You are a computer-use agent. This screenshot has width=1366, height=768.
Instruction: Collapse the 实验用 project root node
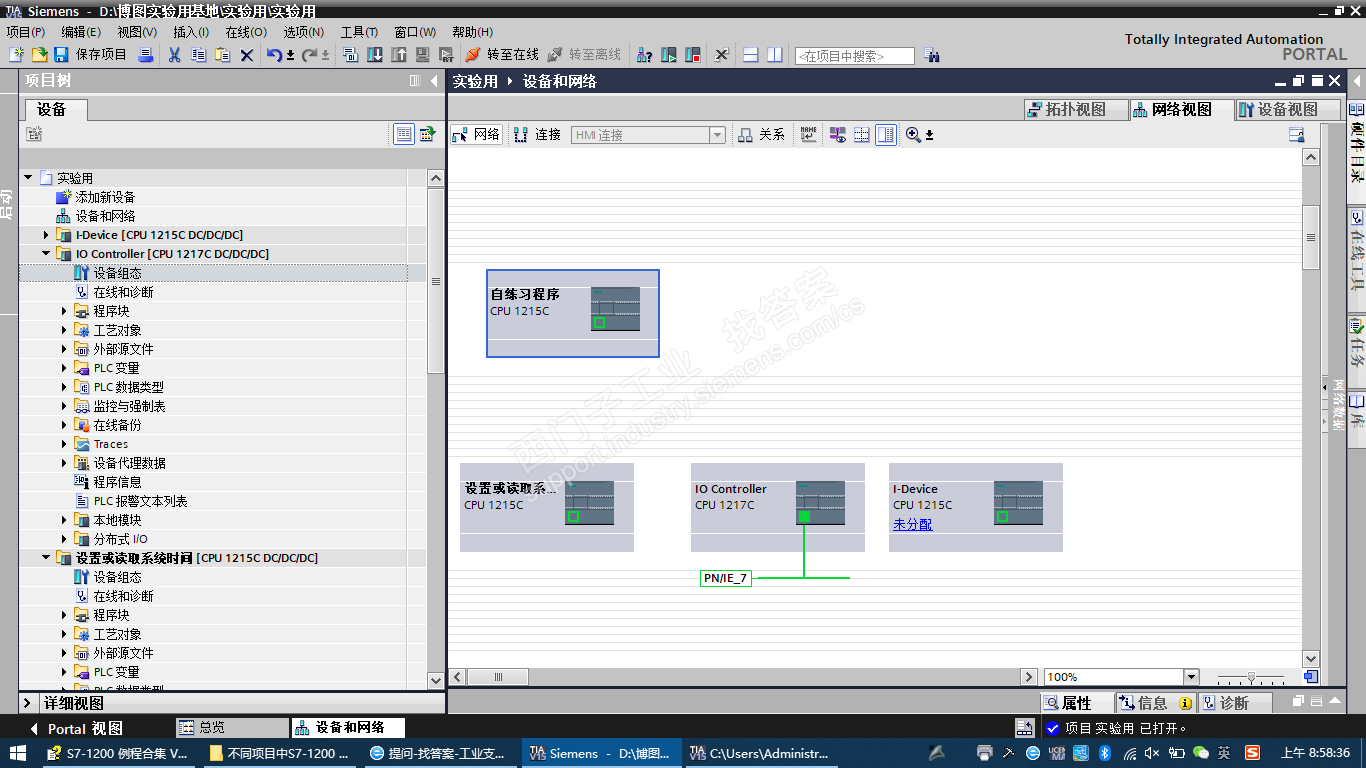point(28,178)
